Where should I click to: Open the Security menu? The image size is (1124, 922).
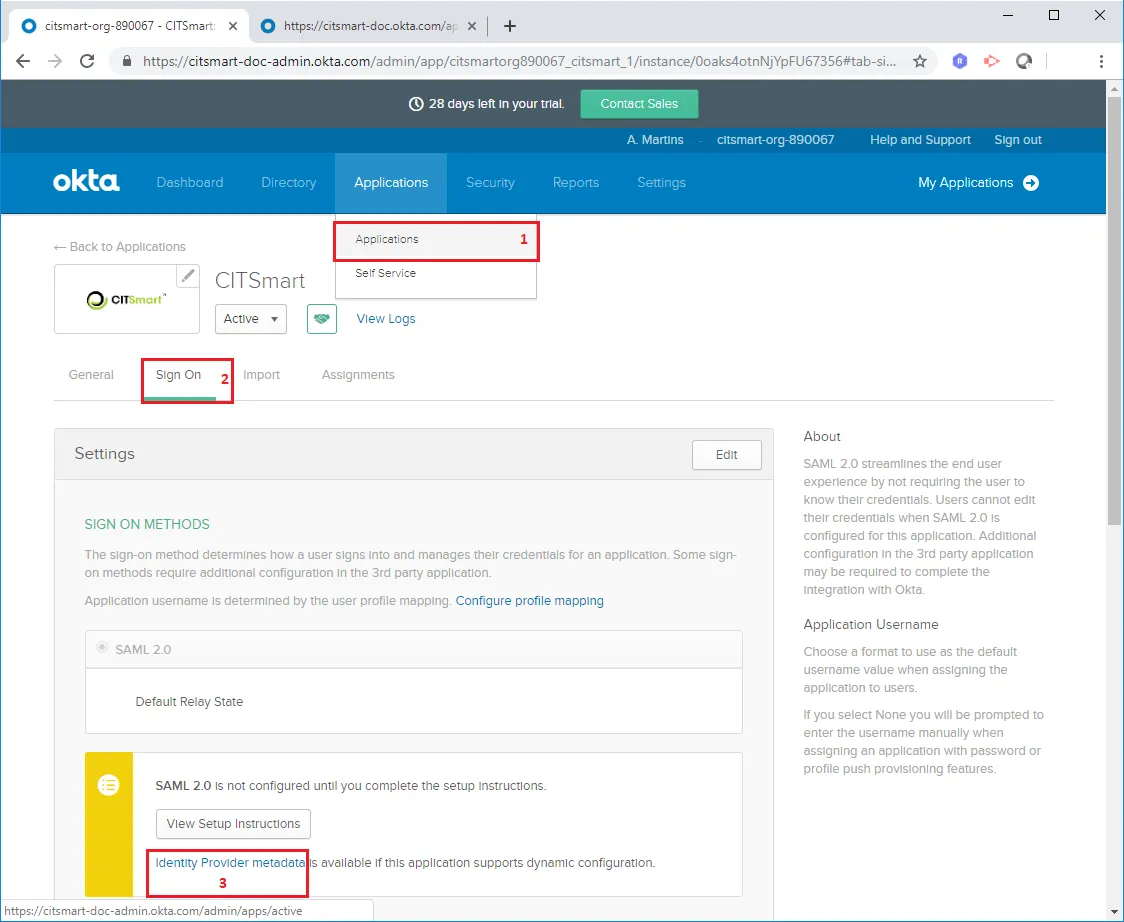click(490, 183)
